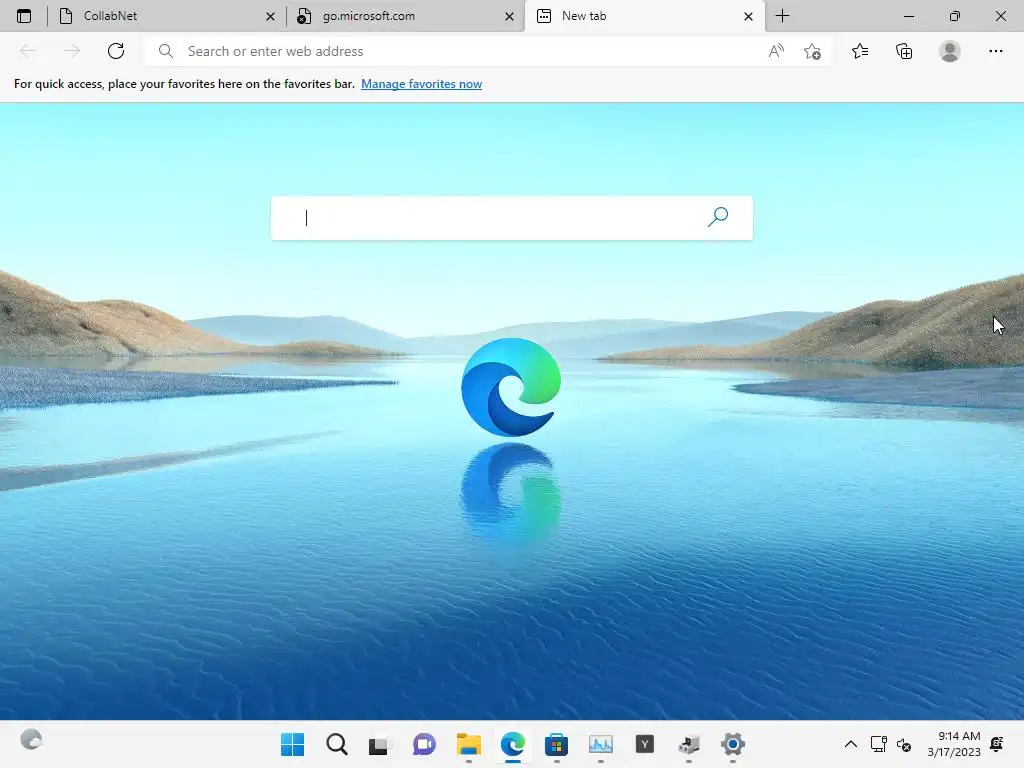1024x768 pixels.
Task: Select the New tab tab
Action: pyautogui.click(x=644, y=16)
